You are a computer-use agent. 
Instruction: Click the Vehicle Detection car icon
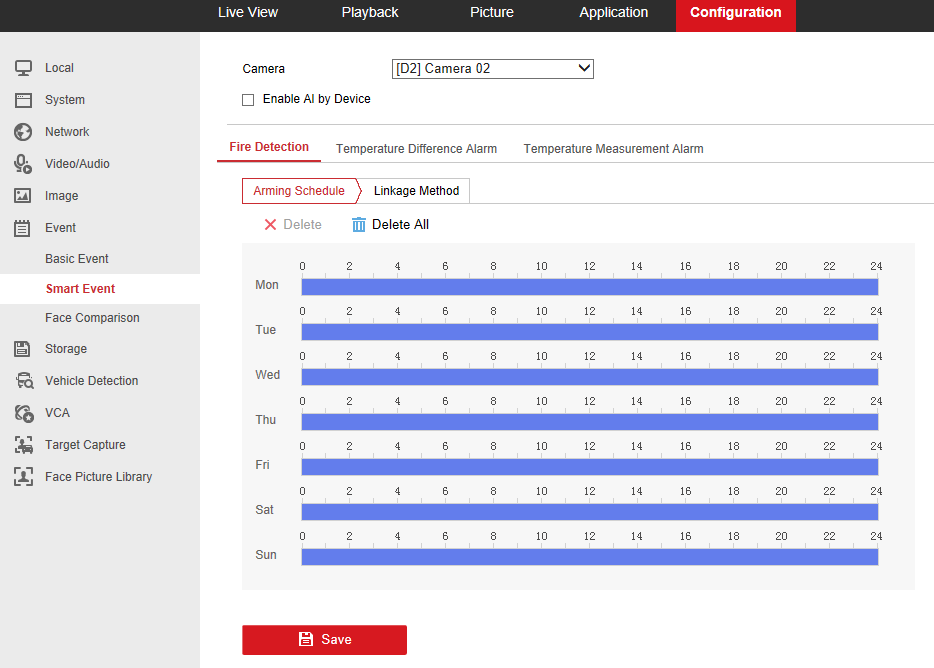(24, 381)
